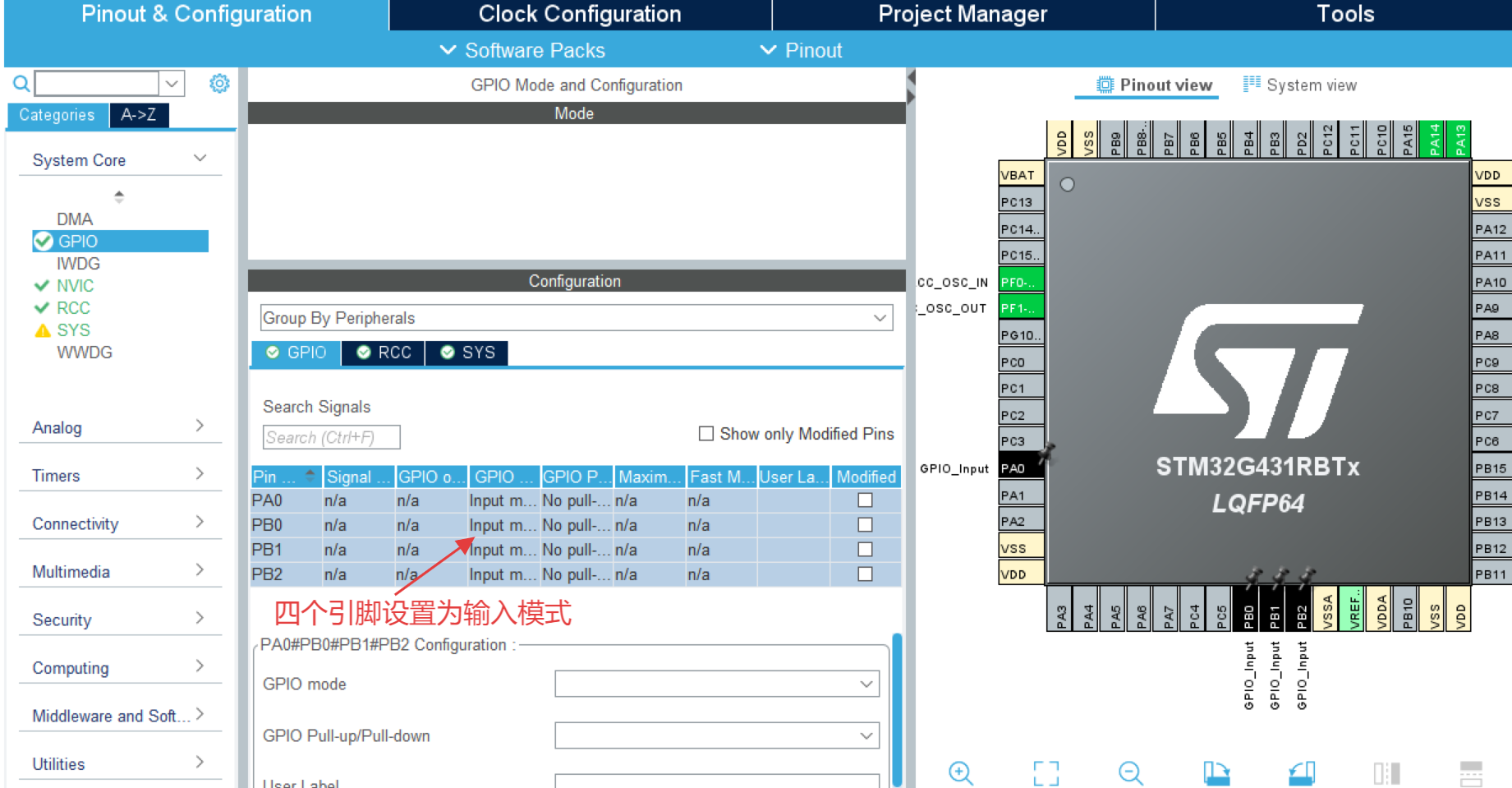
Task: Click the split view icon in bottom toolbar
Action: [1386, 773]
